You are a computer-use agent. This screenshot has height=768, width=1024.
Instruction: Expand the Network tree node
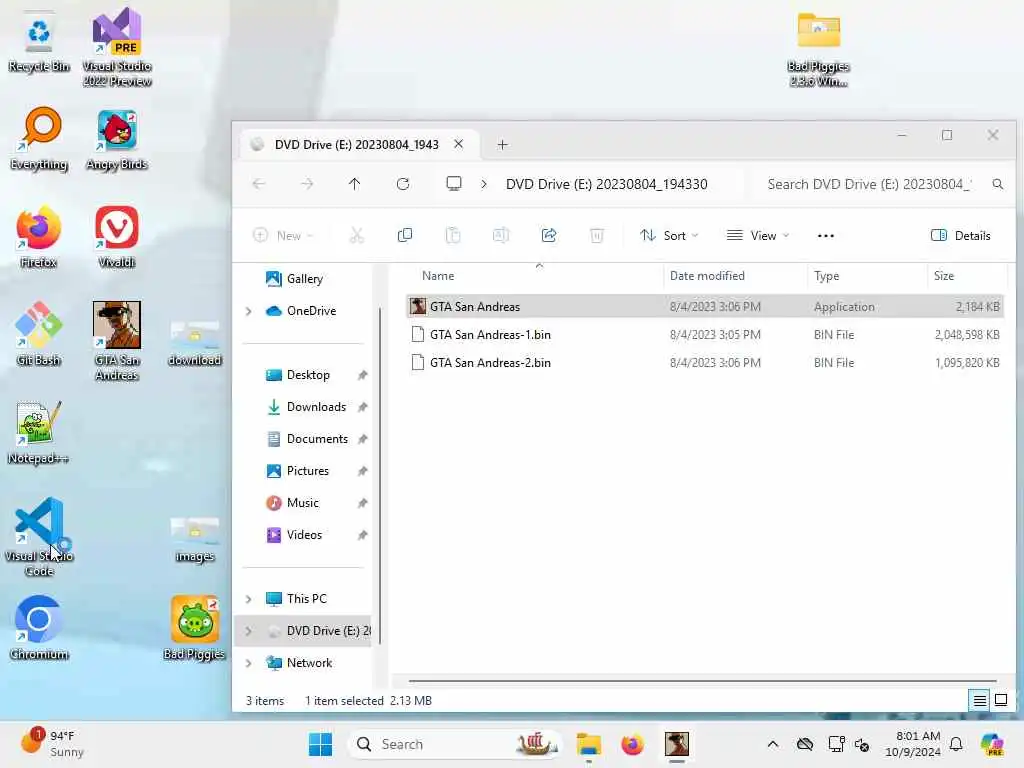pos(249,663)
